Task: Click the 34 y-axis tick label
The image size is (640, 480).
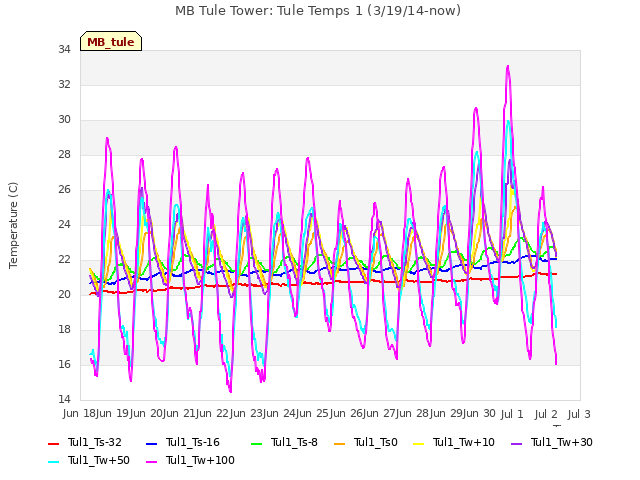Action: tap(64, 50)
